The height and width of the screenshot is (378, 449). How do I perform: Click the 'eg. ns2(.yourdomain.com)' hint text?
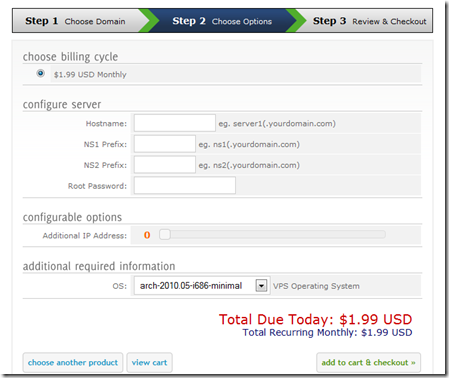pos(249,165)
